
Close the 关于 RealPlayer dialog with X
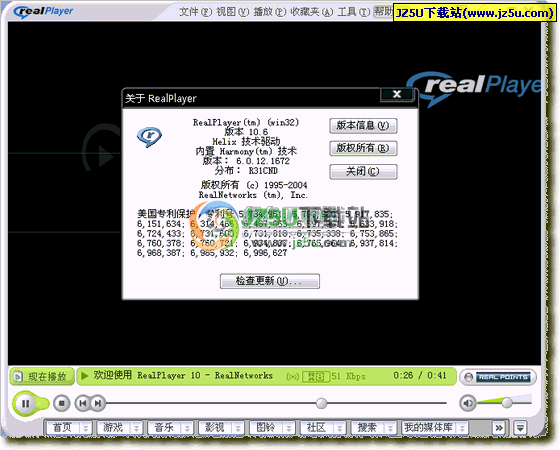tap(397, 94)
